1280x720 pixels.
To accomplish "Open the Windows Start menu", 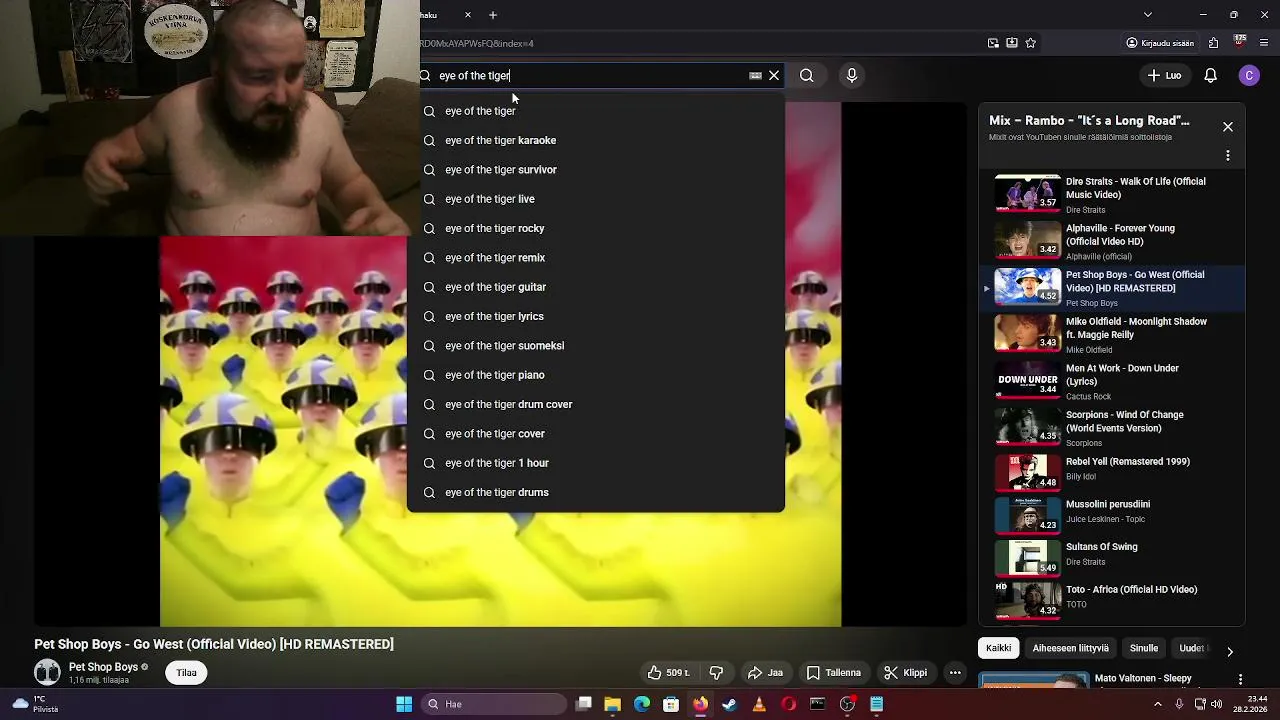I will 404,704.
